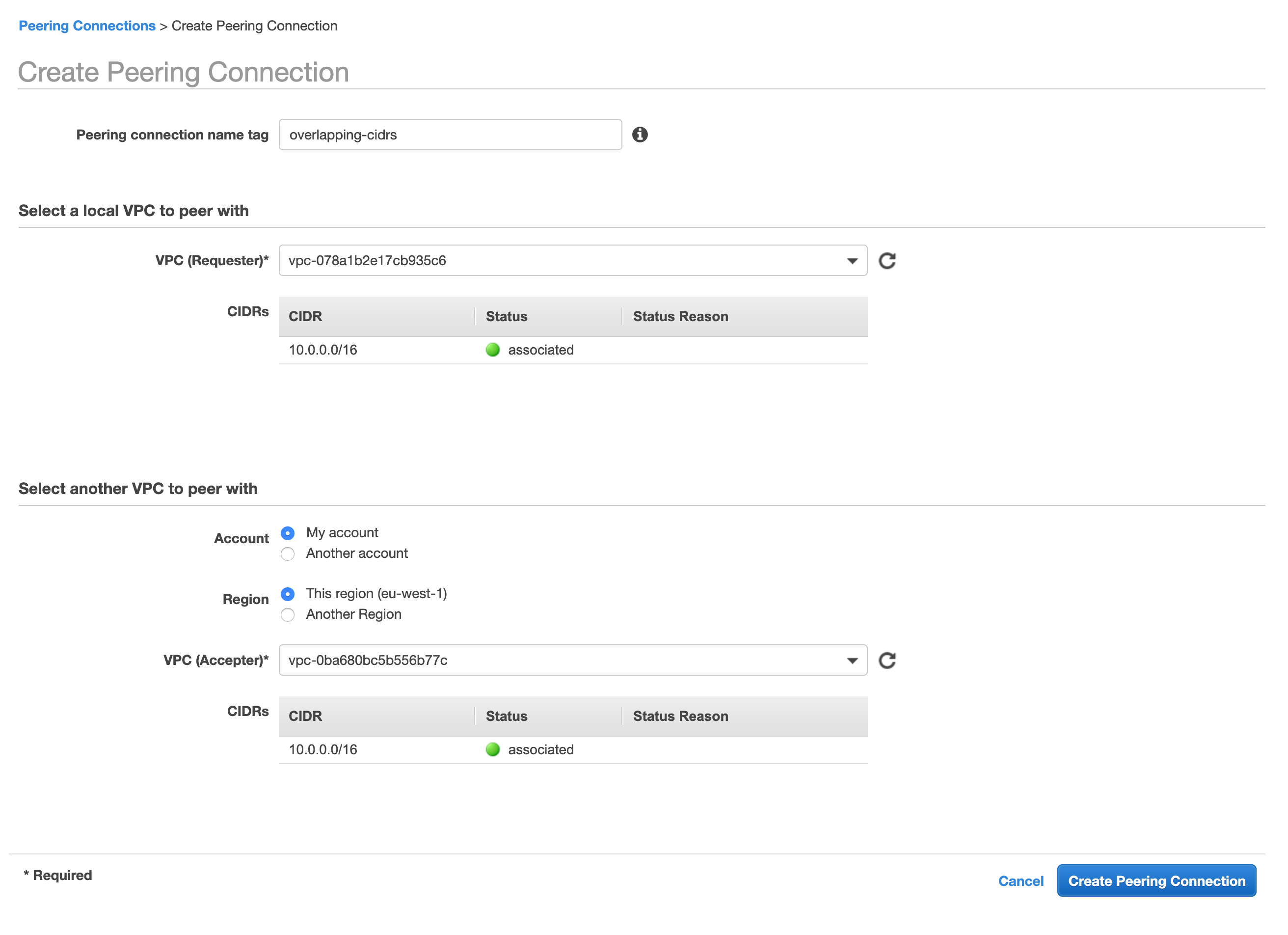Screen dimensions: 1288x935
Task: Go back to Peering Connections breadcrumb
Action: 87,26
